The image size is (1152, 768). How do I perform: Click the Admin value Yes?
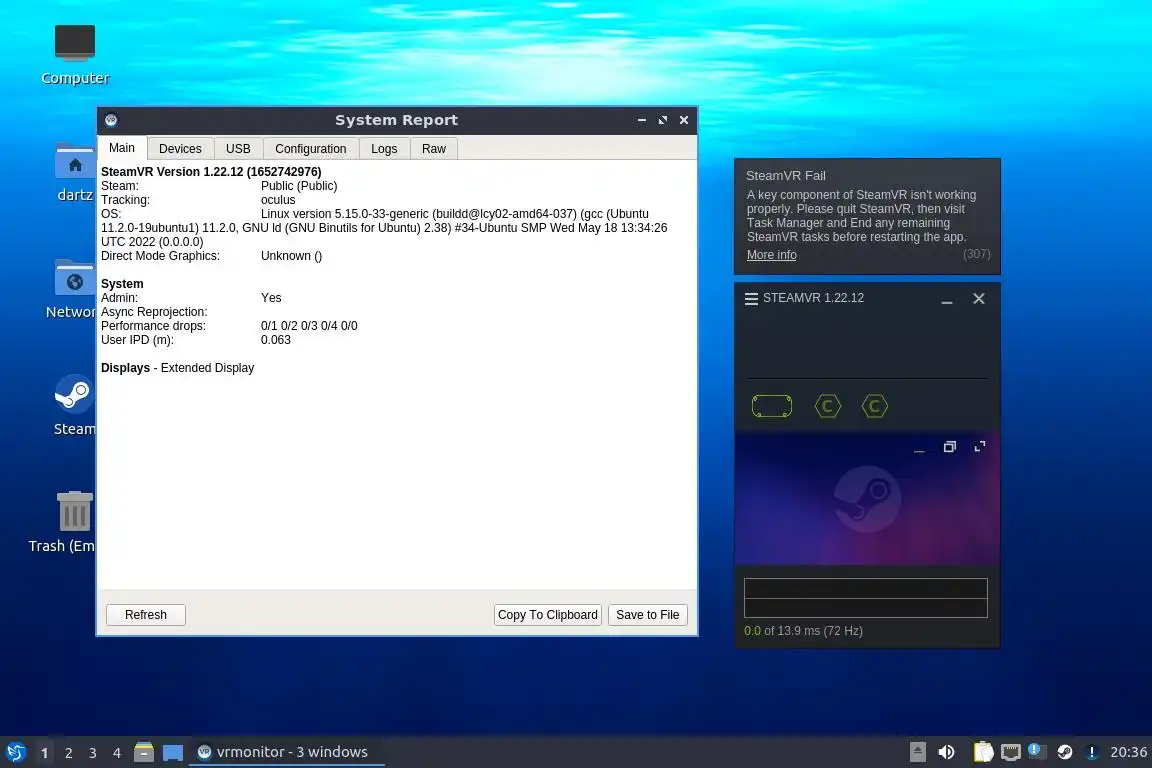click(271, 298)
